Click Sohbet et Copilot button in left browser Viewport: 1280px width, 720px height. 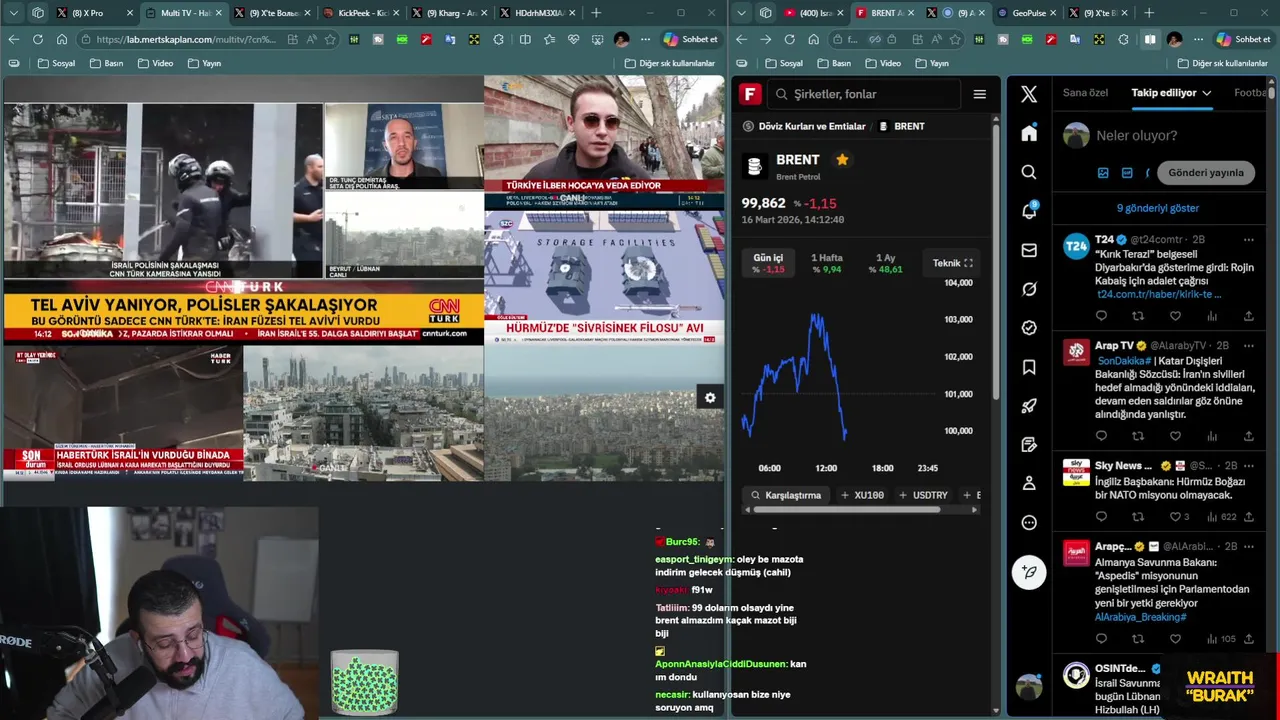[x=691, y=39]
